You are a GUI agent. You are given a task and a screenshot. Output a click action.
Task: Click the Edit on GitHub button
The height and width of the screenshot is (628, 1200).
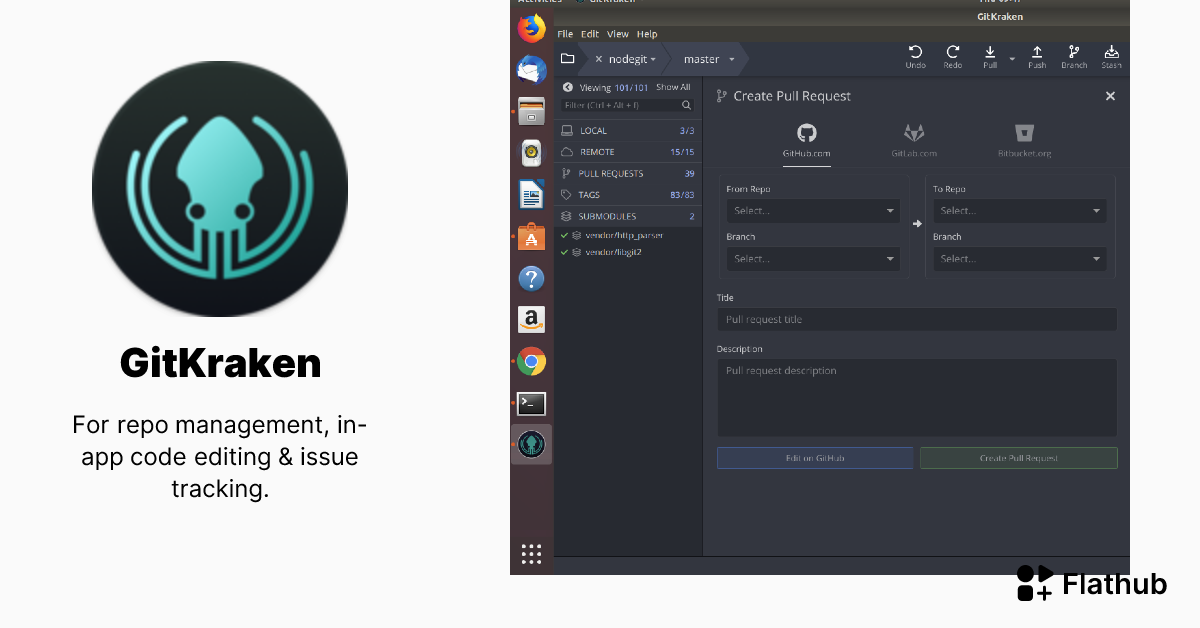coord(814,457)
